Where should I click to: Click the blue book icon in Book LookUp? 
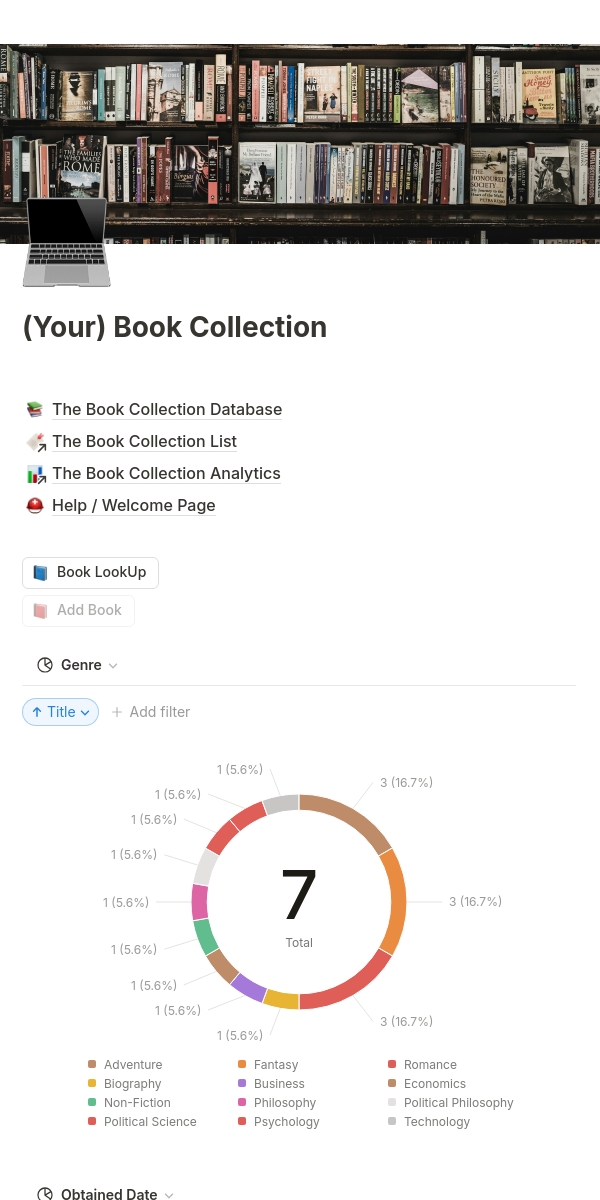click(x=40, y=573)
